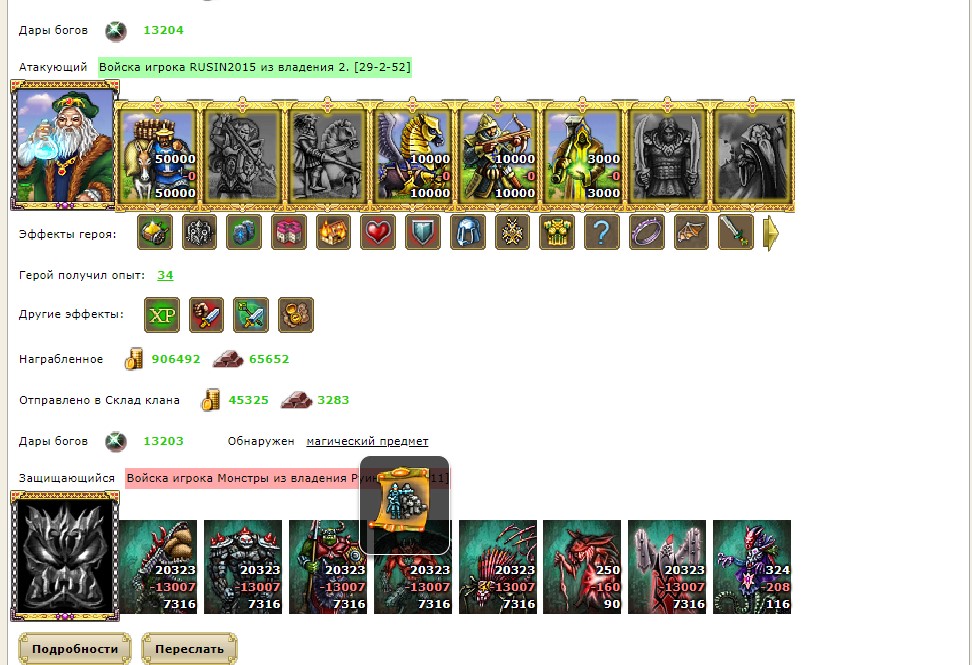This screenshot has height=665, width=972.
Task: Open the магический предмет link
Action: click(367, 441)
